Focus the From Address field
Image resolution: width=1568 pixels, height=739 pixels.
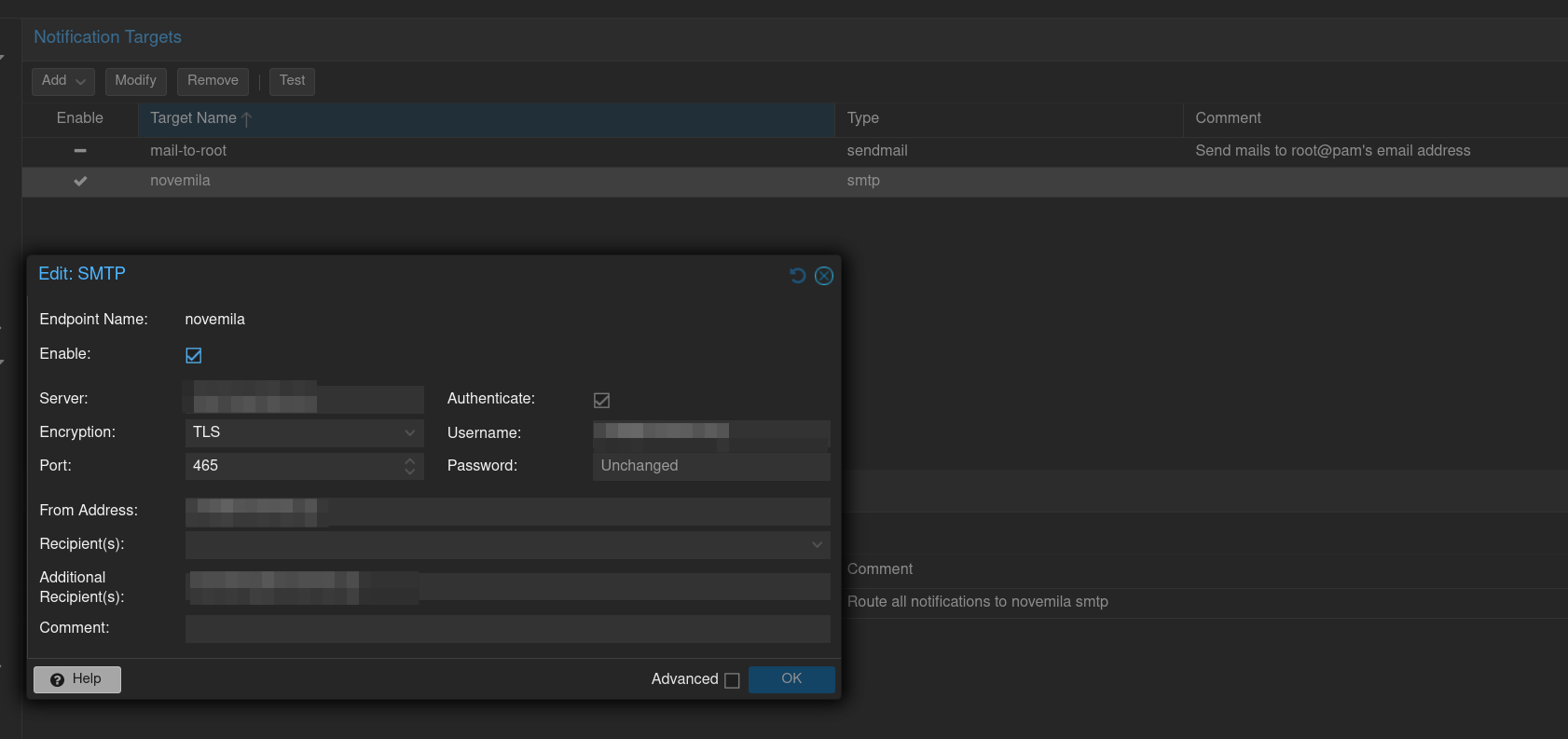coord(508,511)
